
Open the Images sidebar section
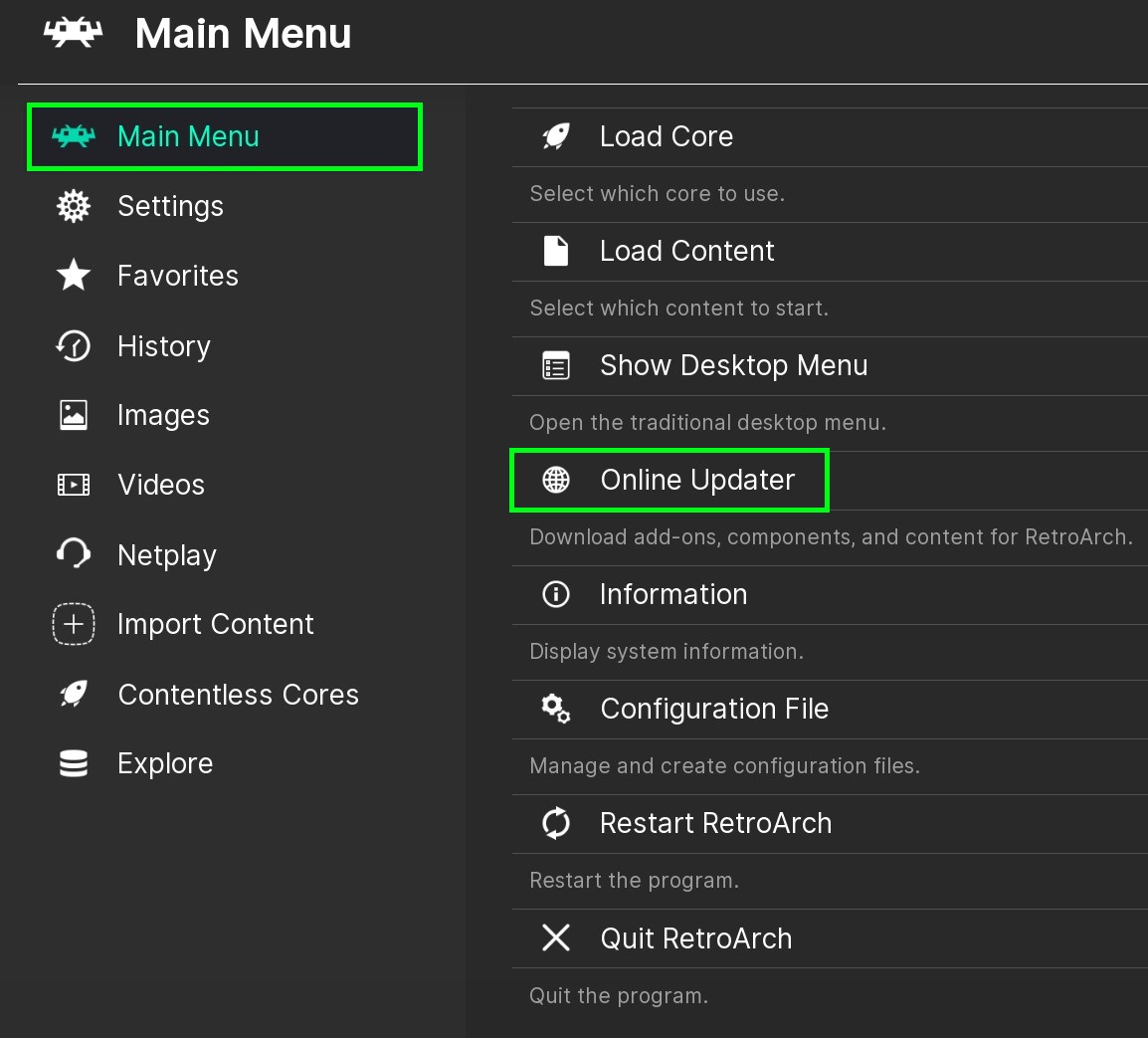coord(163,415)
